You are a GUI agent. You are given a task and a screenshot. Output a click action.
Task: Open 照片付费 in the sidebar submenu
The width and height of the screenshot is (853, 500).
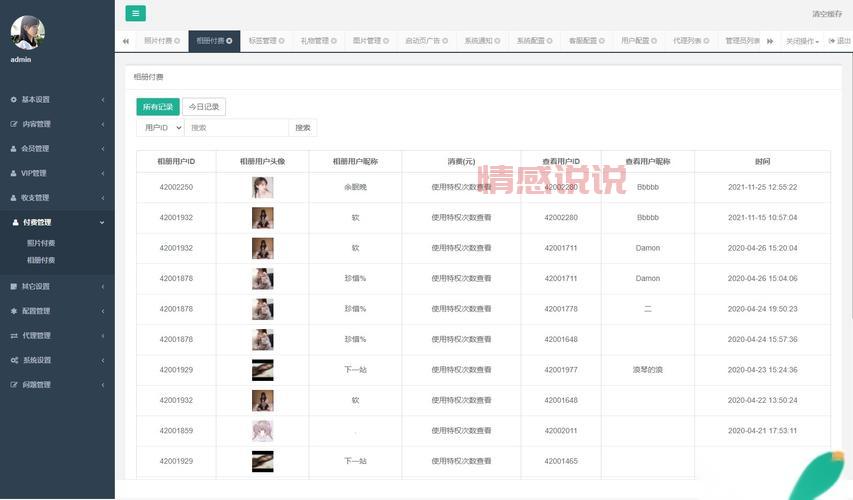coord(41,243)
